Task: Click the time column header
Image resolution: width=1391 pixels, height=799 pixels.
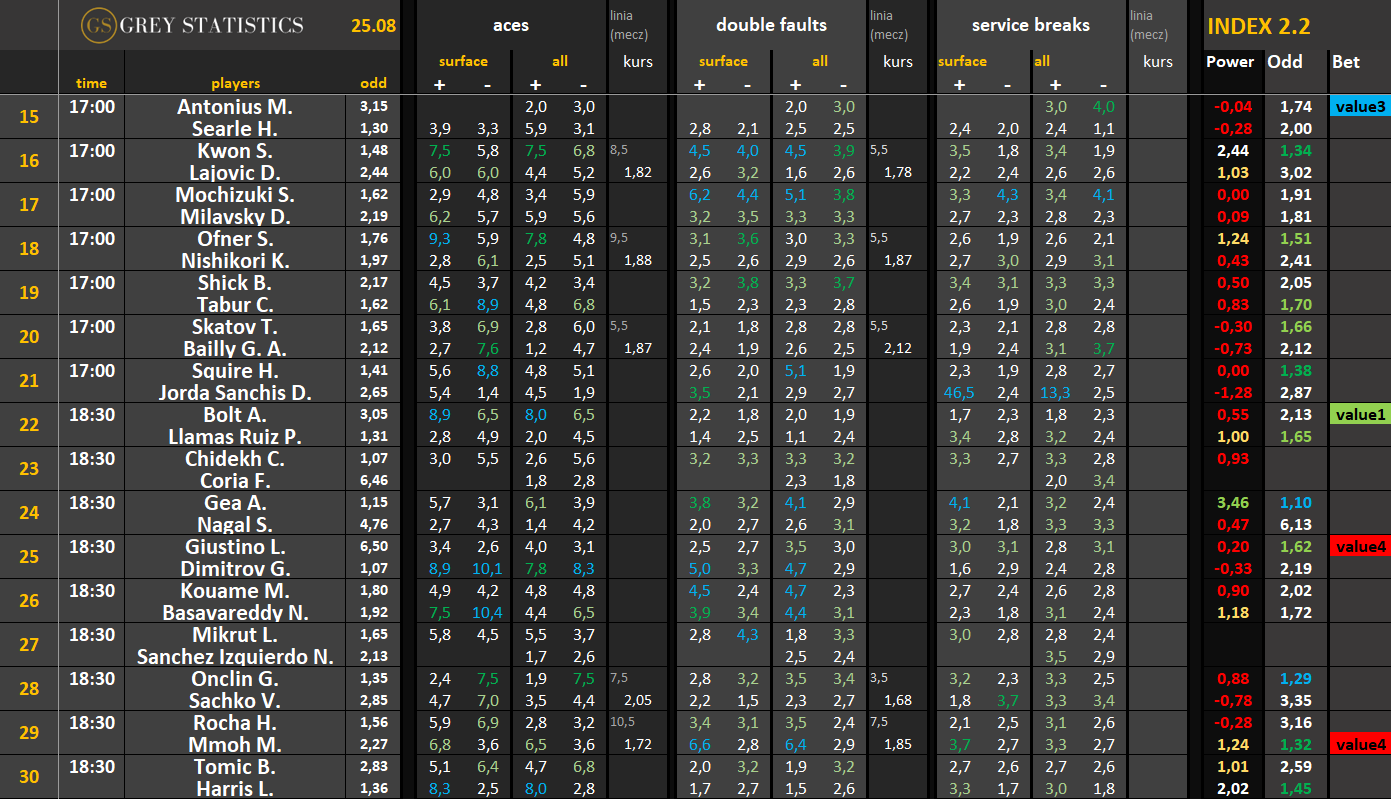Action: coord(91,83)
